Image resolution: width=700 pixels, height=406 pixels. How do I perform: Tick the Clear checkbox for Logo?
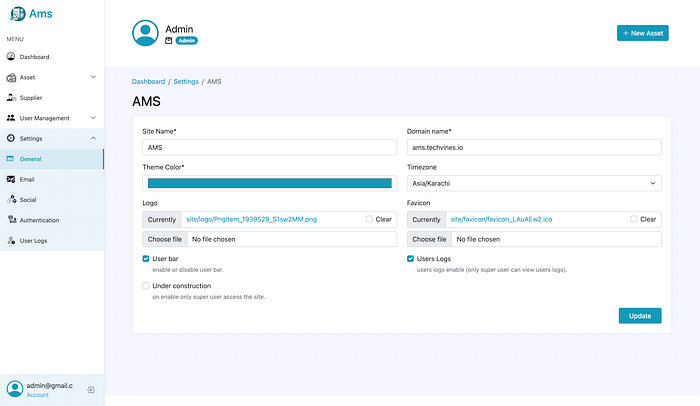coord(369,219)
